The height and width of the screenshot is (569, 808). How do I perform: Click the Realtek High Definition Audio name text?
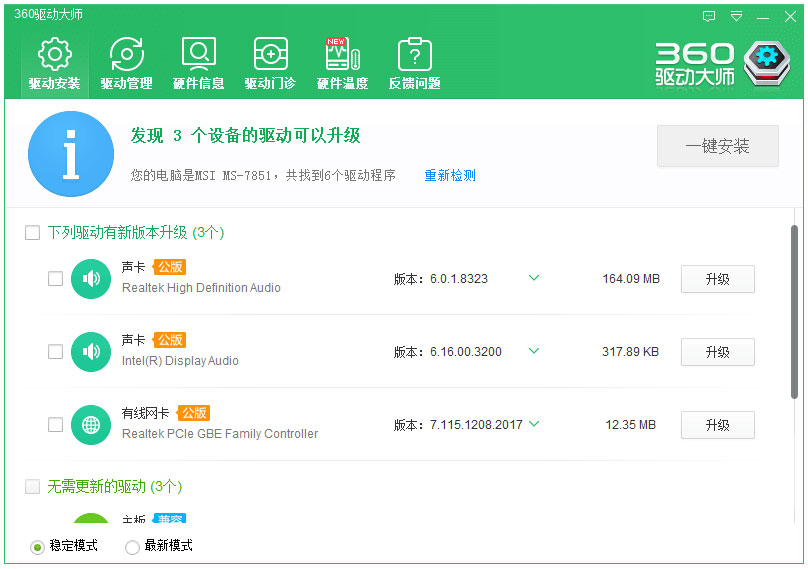coord(201,288)
